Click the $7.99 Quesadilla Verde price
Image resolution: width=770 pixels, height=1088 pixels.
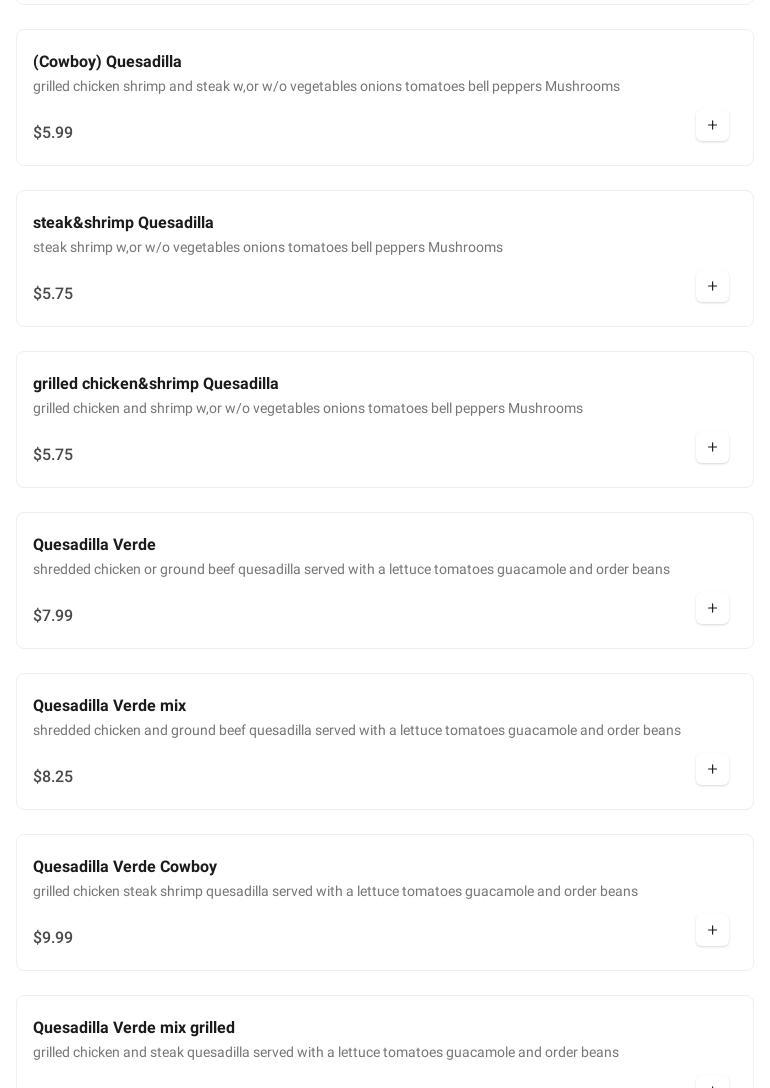(x=53, y=616)
